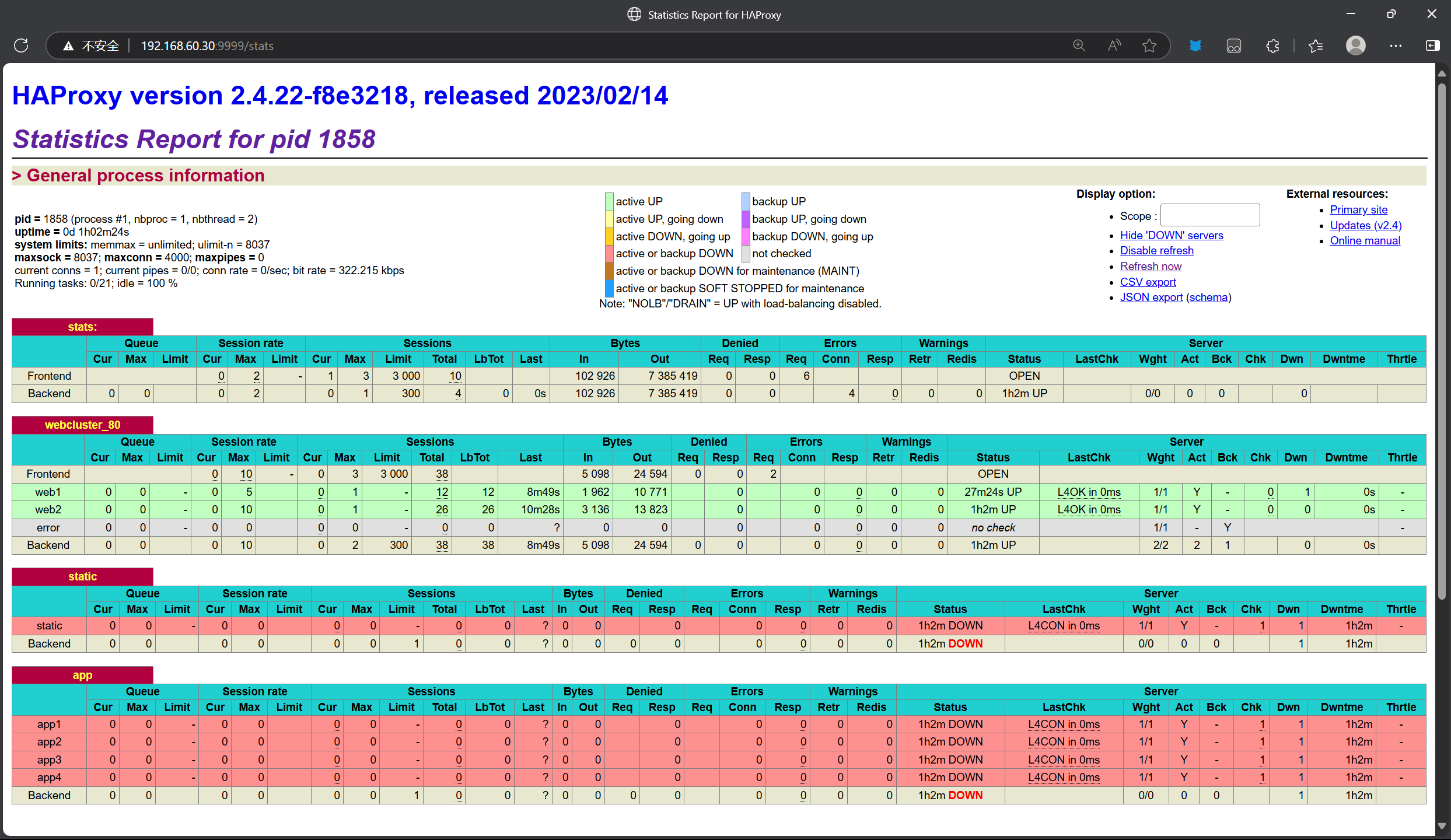Click web1 status 27m24s UP
The height and width of the screenshot is (840, 1451).
click(x=993, y=492)
